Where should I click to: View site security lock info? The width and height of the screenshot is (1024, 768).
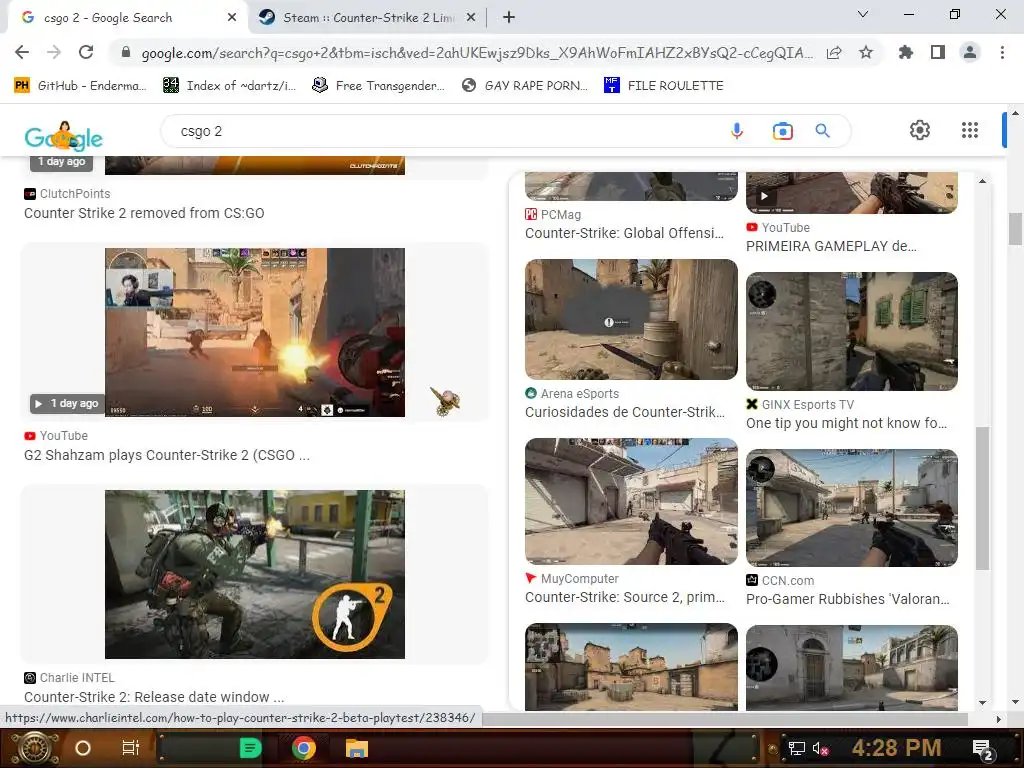tap(126, 52)
